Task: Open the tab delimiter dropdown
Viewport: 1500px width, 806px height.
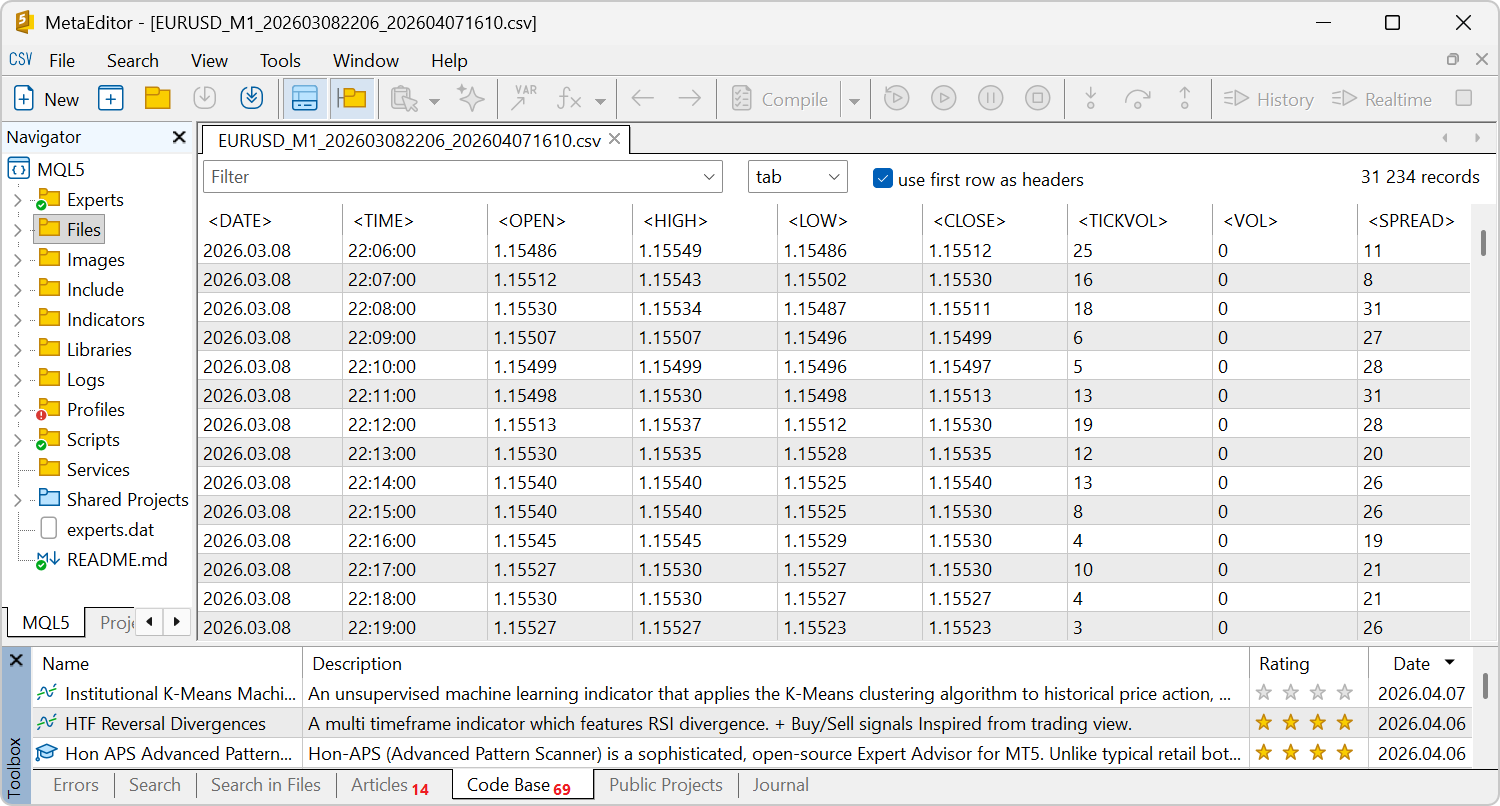Action: (x=797, y=176)
